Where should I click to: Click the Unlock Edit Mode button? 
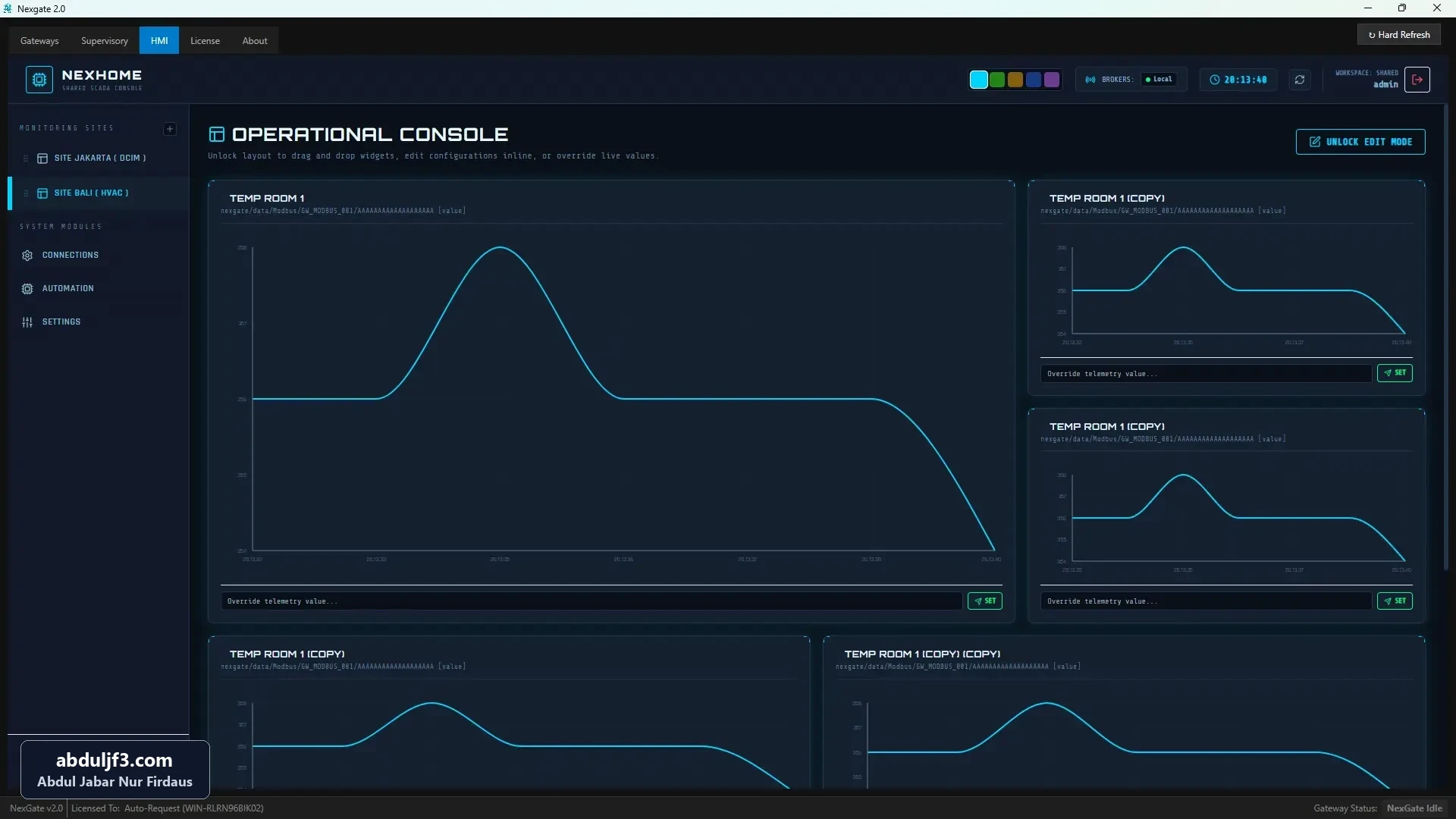pos(1360,142)
